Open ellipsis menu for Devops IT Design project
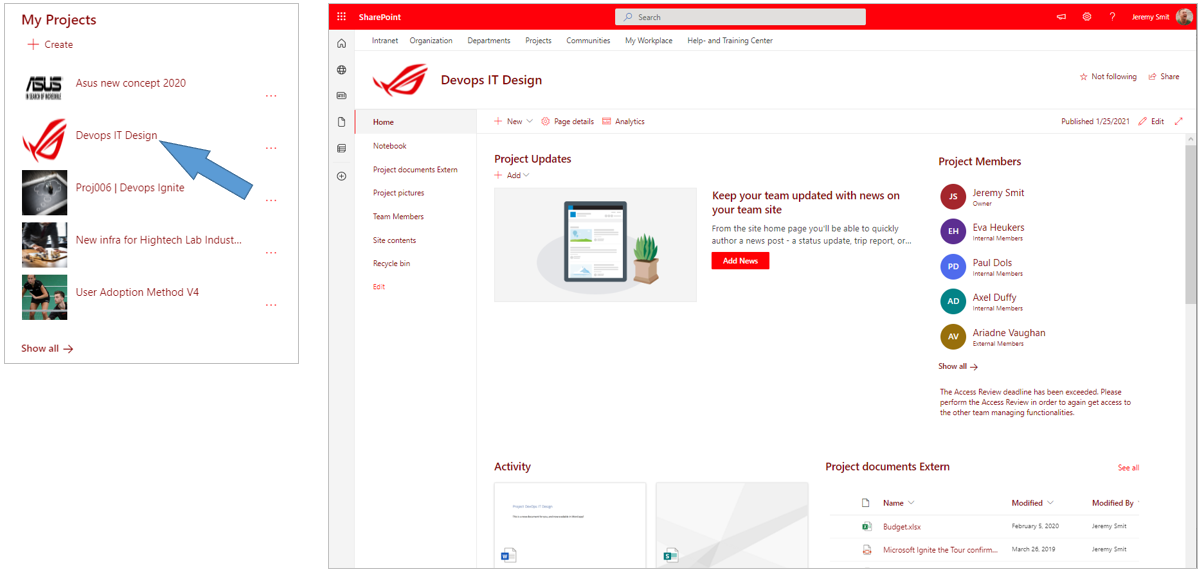The width and height of the screenshot is (1204, 575). (271, 148)
